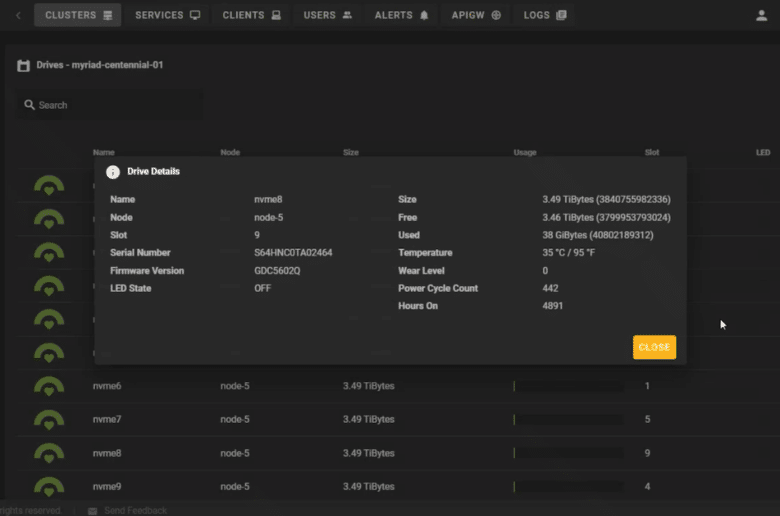
Task: Click the Drive Details info icon
Action: click(x=113, y=172)
